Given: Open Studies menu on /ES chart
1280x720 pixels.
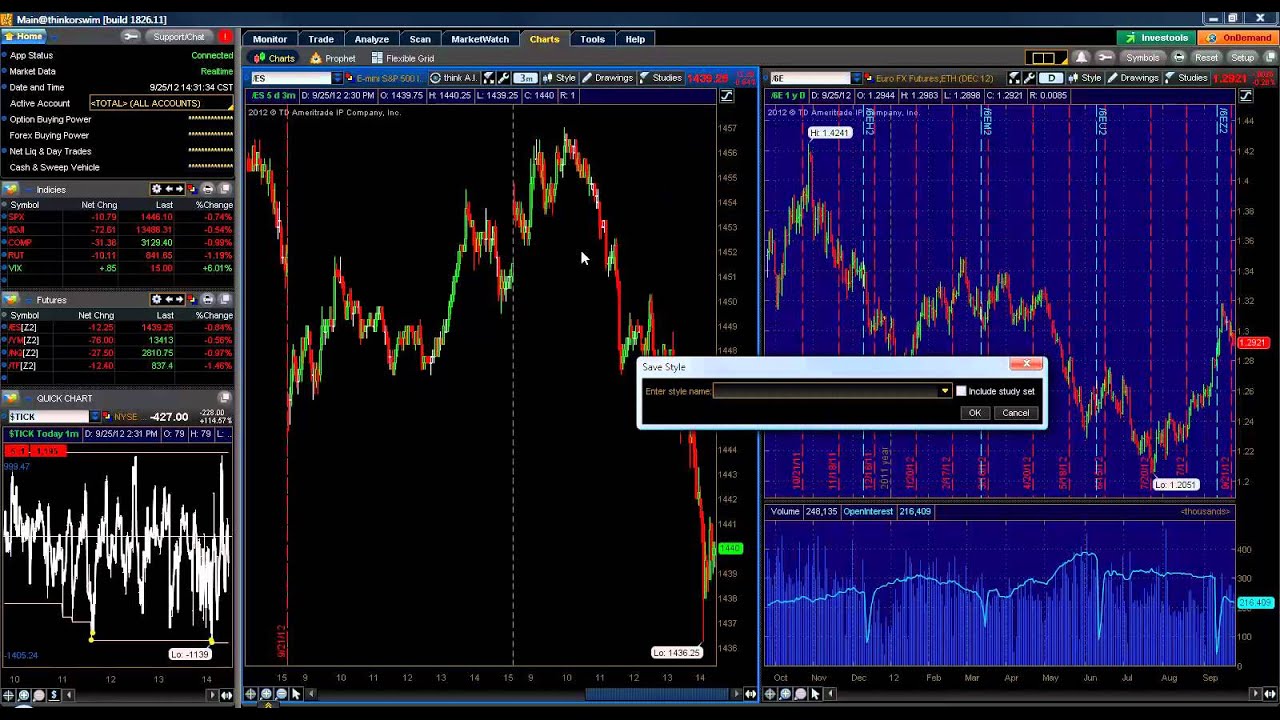Looking at the screenshot, I should (x=661, y=78).
